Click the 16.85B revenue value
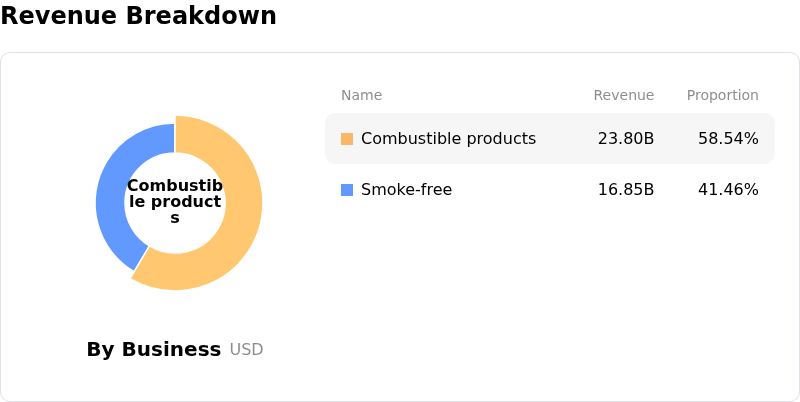The height and width of the screenshot is (402, 800). [x=626, y=190]
